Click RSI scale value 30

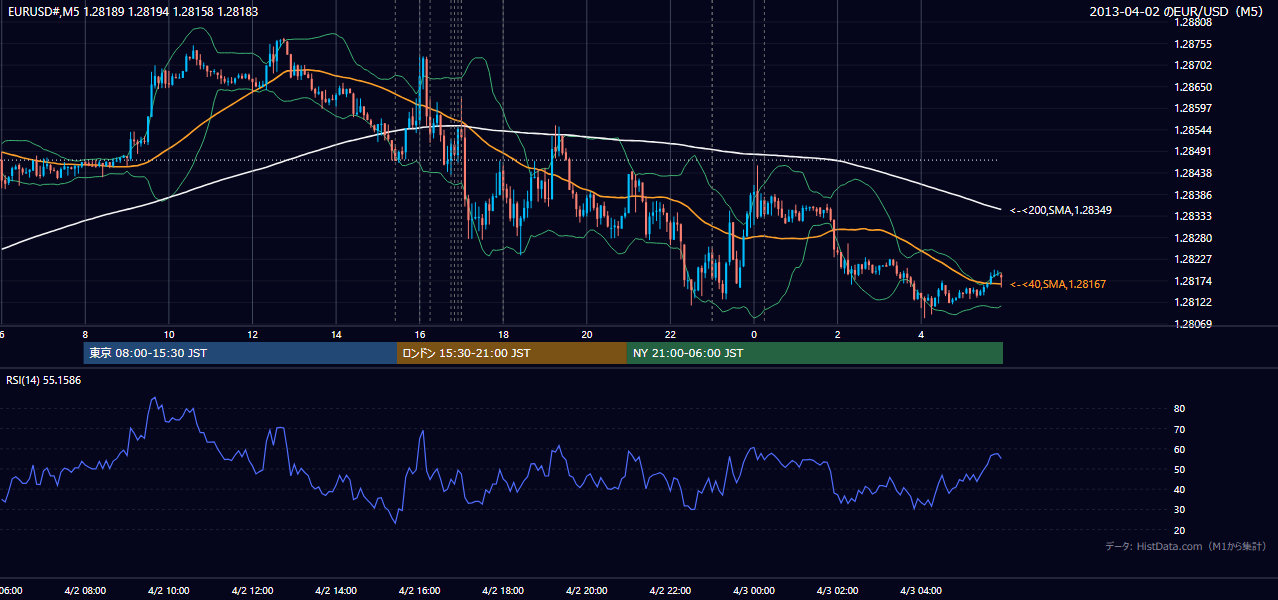[x=1180, y=510]
